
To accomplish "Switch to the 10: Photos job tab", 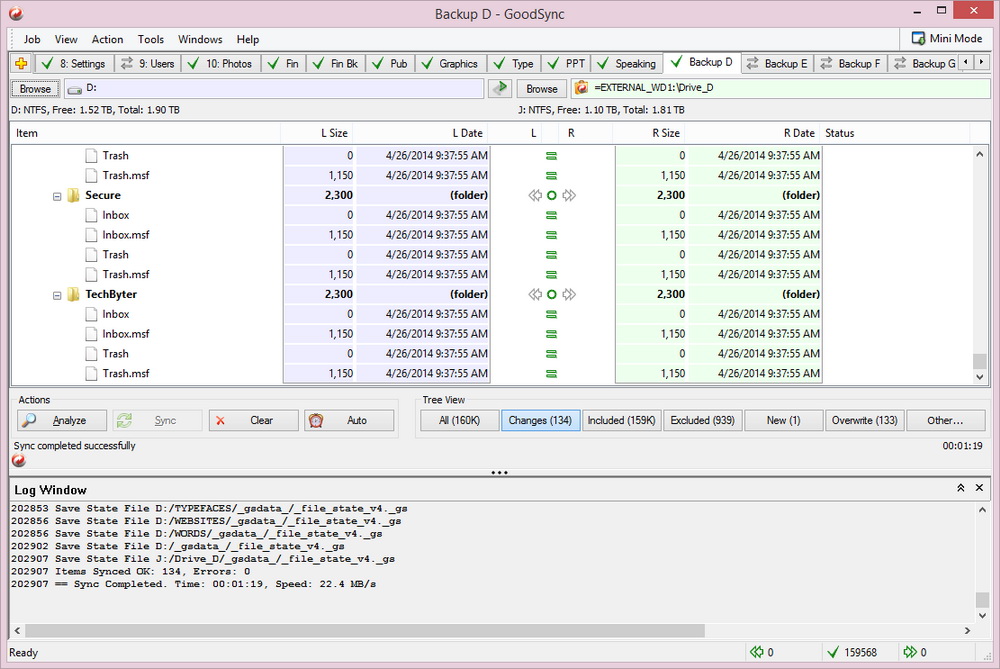I will pyautogui.click(x=221, y=64).
